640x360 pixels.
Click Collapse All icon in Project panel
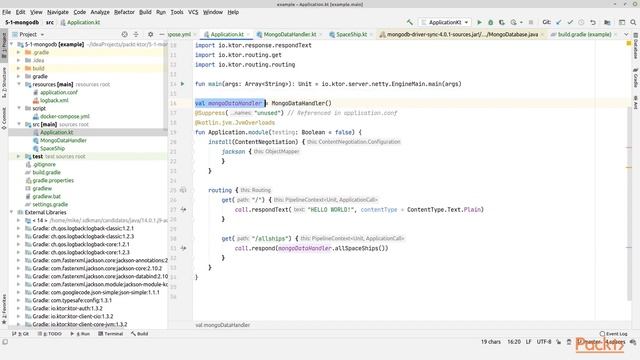tap(136, 34)
